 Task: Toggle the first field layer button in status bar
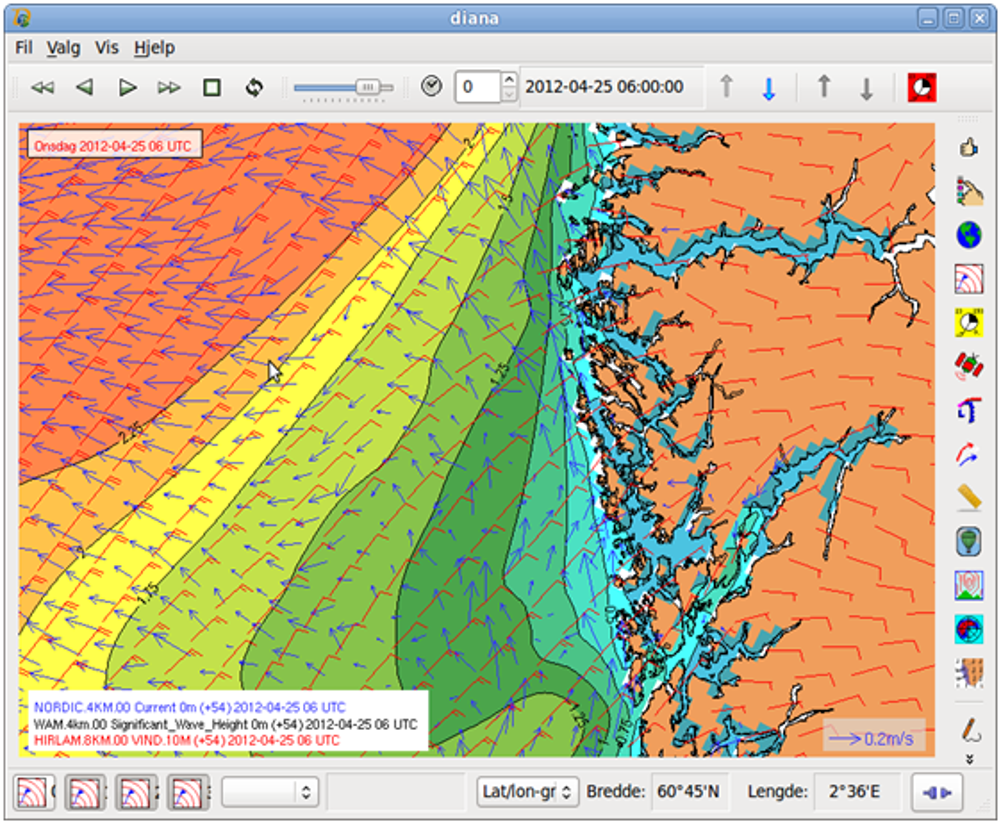pos(35,793)
